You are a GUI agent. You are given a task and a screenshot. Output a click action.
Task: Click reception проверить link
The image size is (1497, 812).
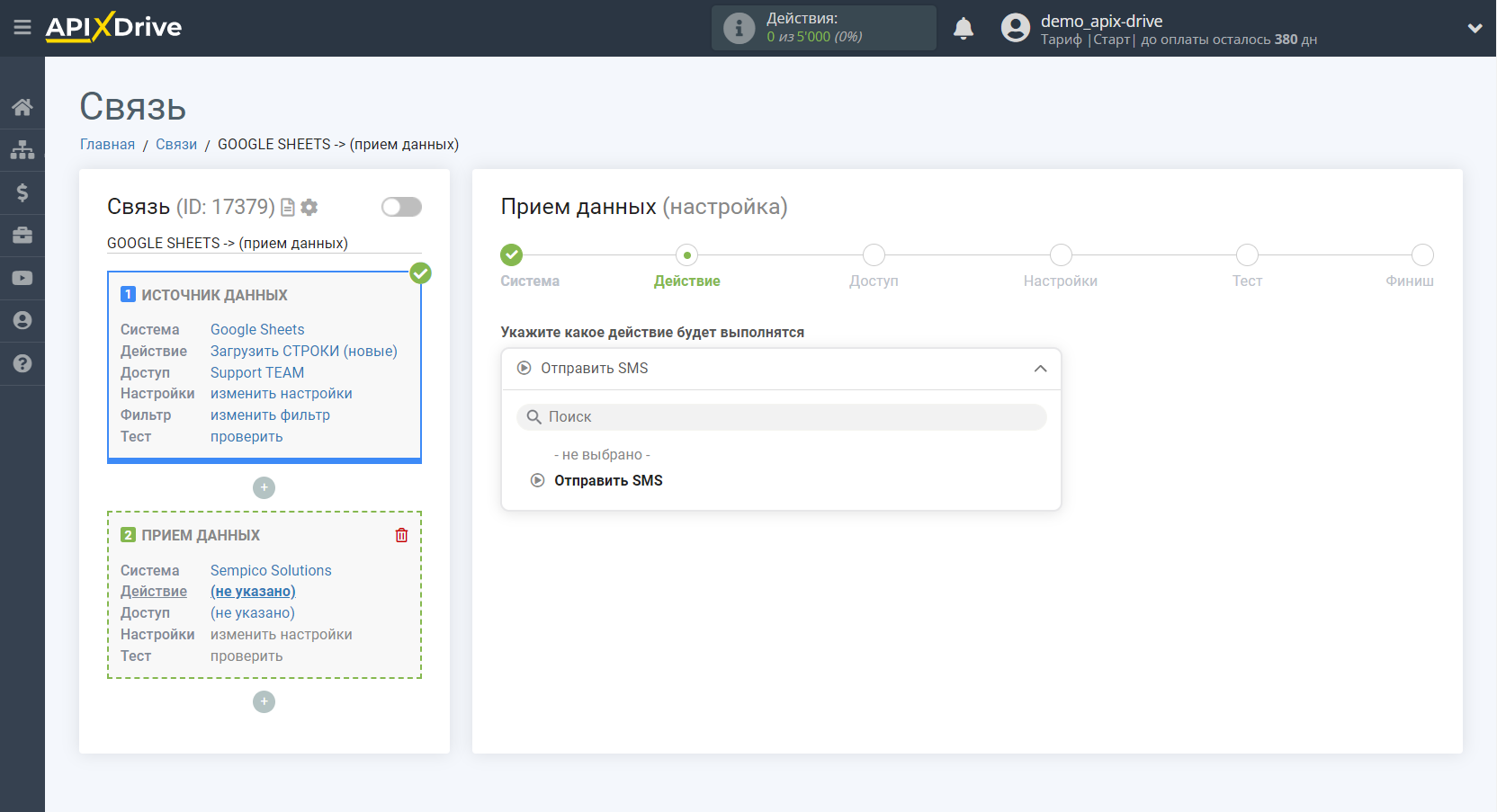(x=247, y=656)
